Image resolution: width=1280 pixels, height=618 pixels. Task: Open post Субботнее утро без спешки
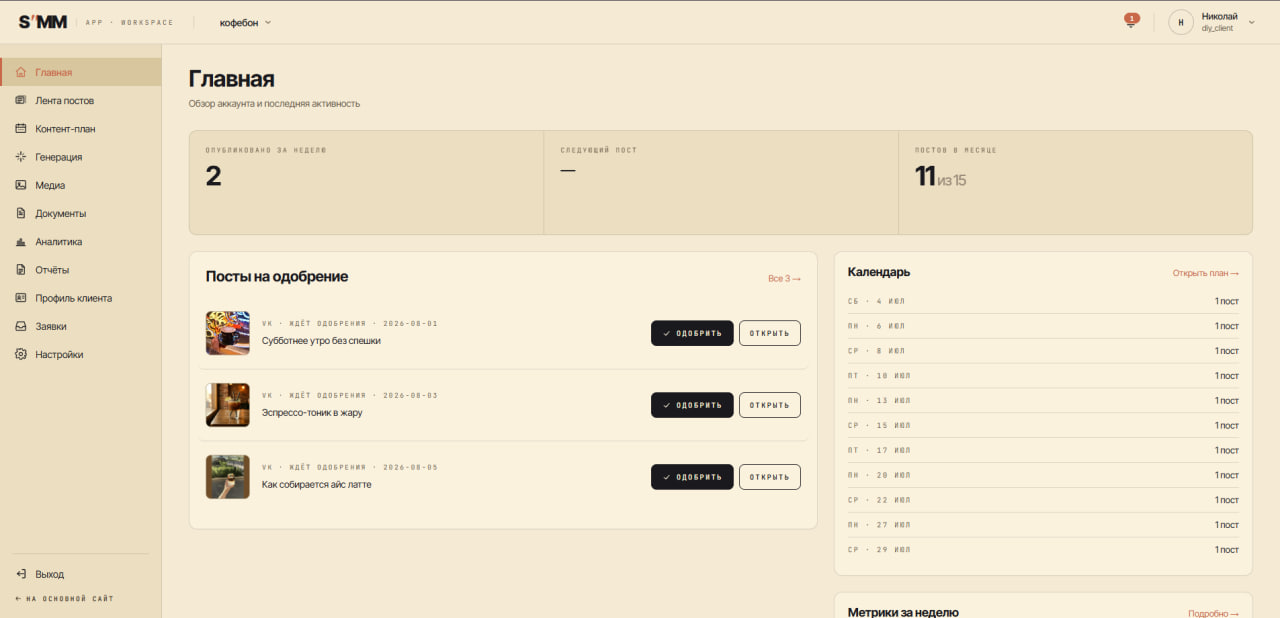click(x=770, y=333)
